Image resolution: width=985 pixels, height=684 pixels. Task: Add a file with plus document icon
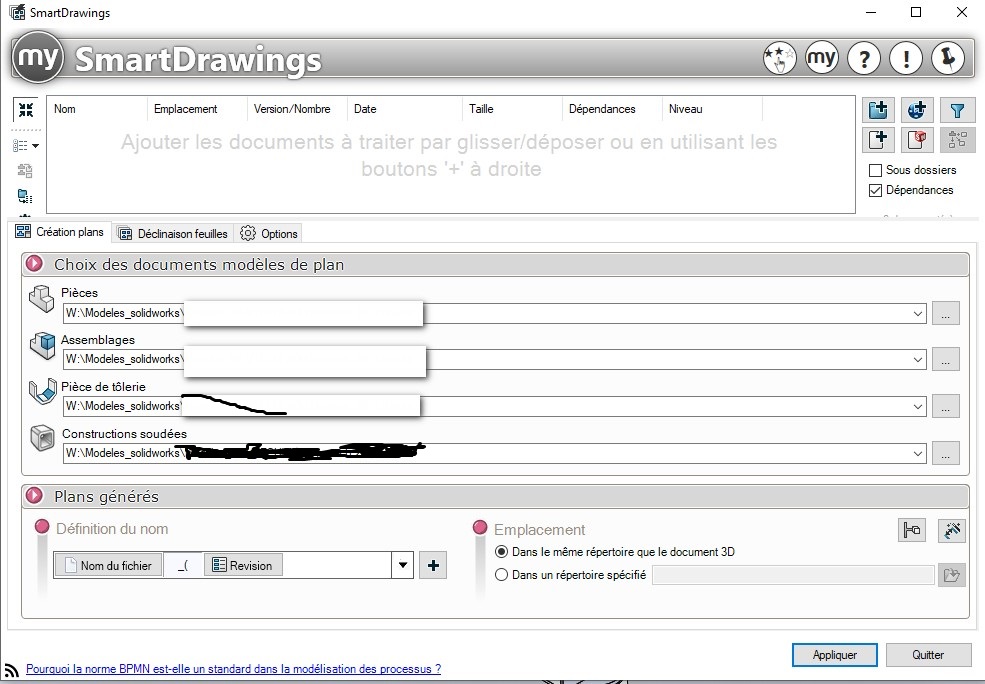(x=878, y=139)
